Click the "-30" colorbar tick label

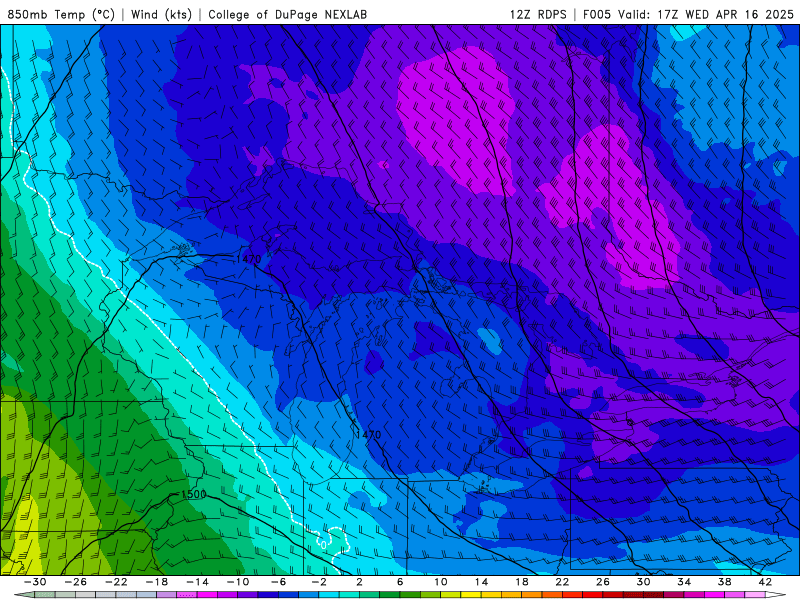point(35,582)
